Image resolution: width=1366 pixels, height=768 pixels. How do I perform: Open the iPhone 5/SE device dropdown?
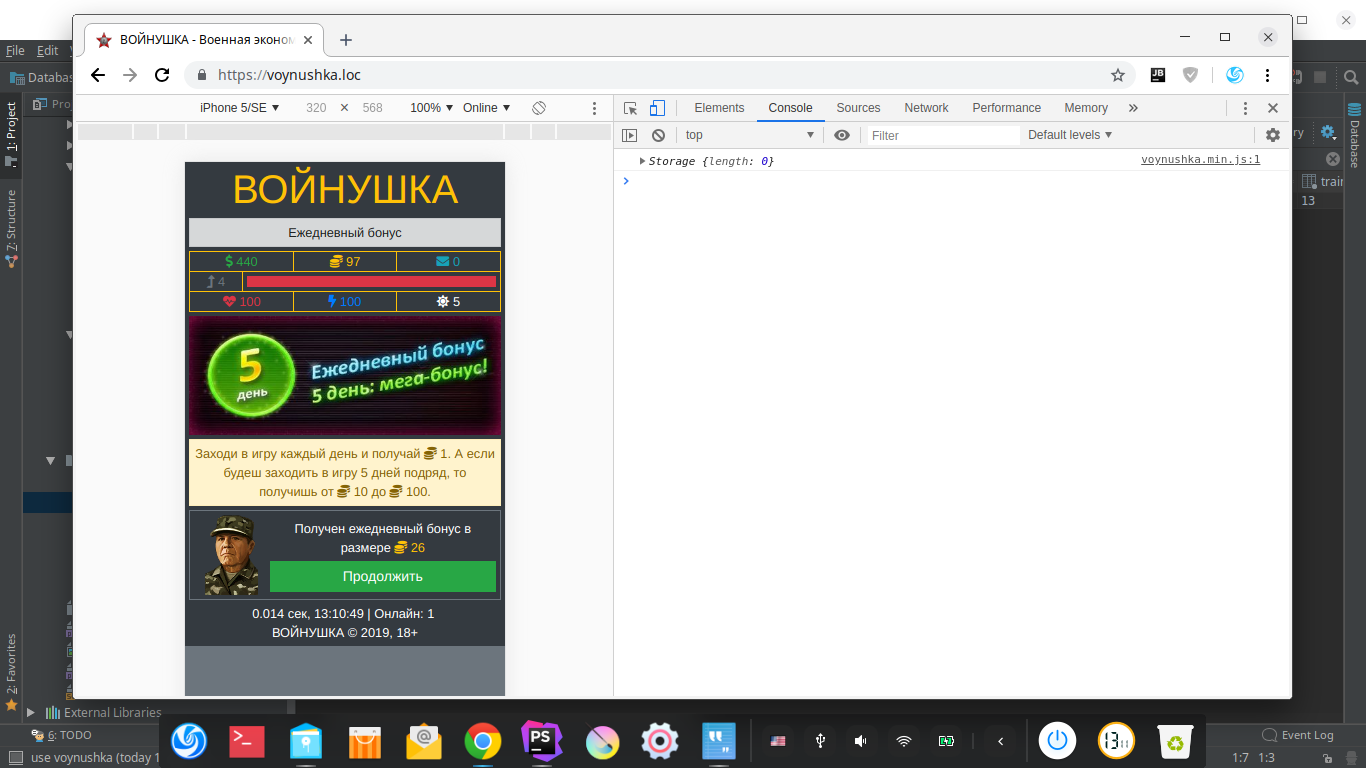pos(240,108)
